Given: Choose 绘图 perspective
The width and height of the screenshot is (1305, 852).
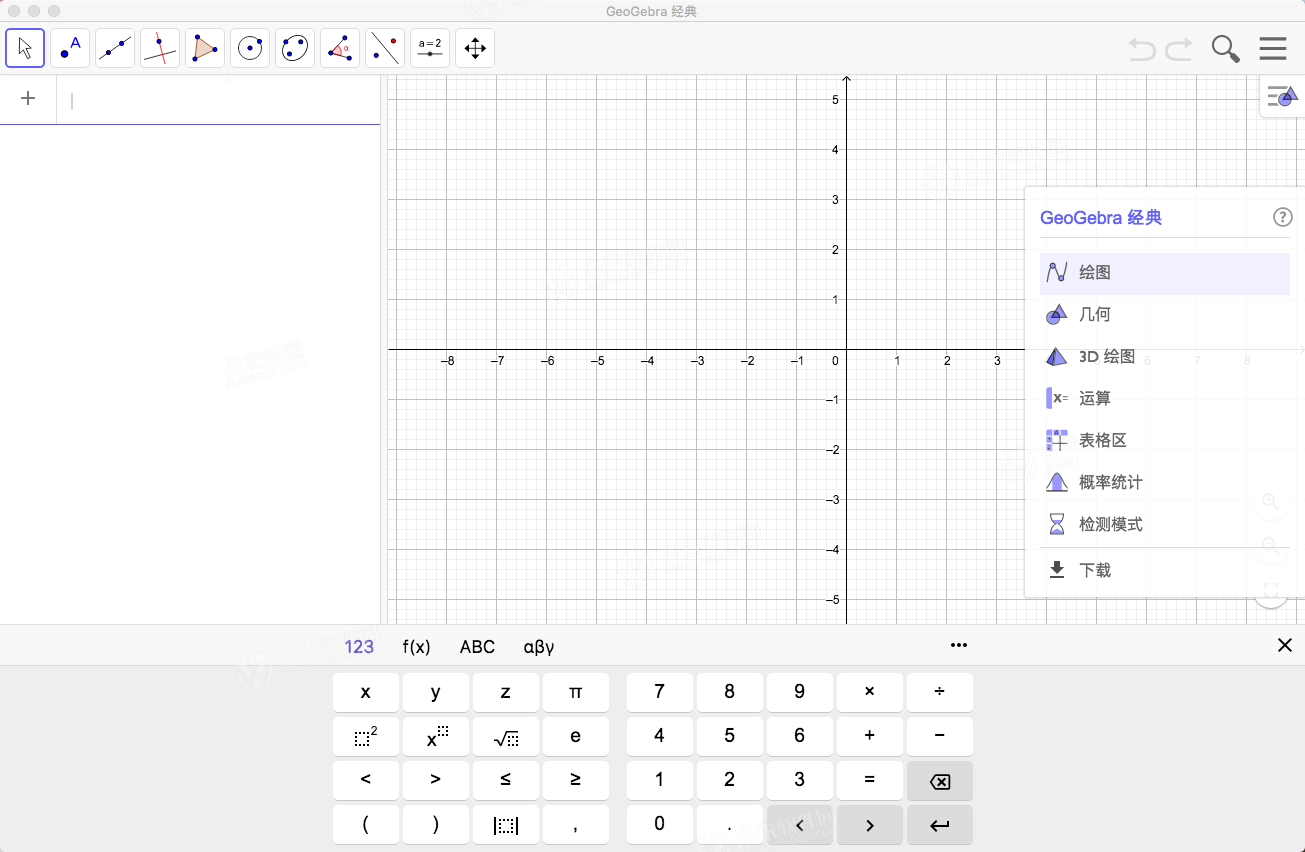Looking at the screenshot, I should coord(1165,273).
